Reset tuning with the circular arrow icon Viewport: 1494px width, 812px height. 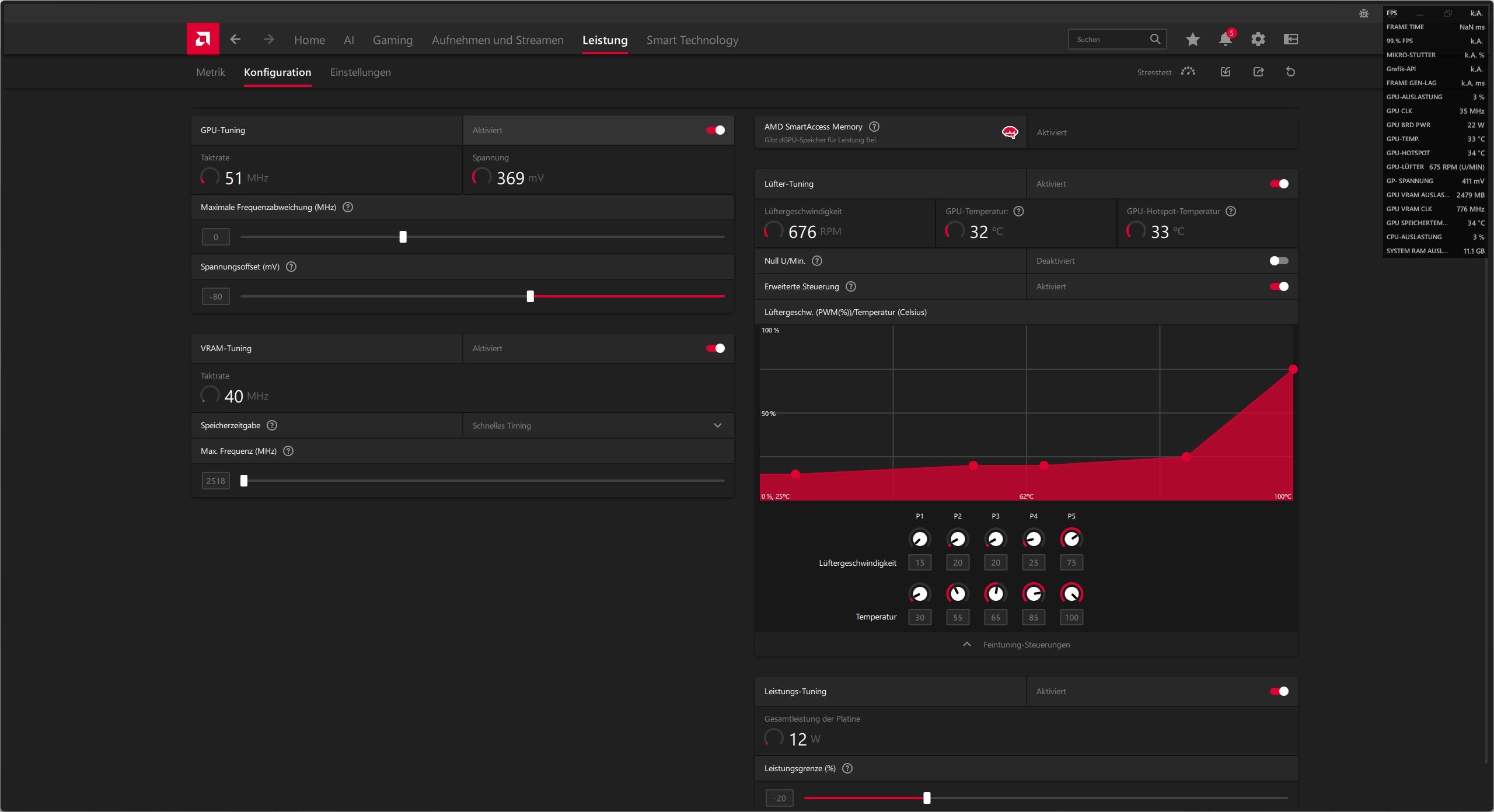(1290, 72)
